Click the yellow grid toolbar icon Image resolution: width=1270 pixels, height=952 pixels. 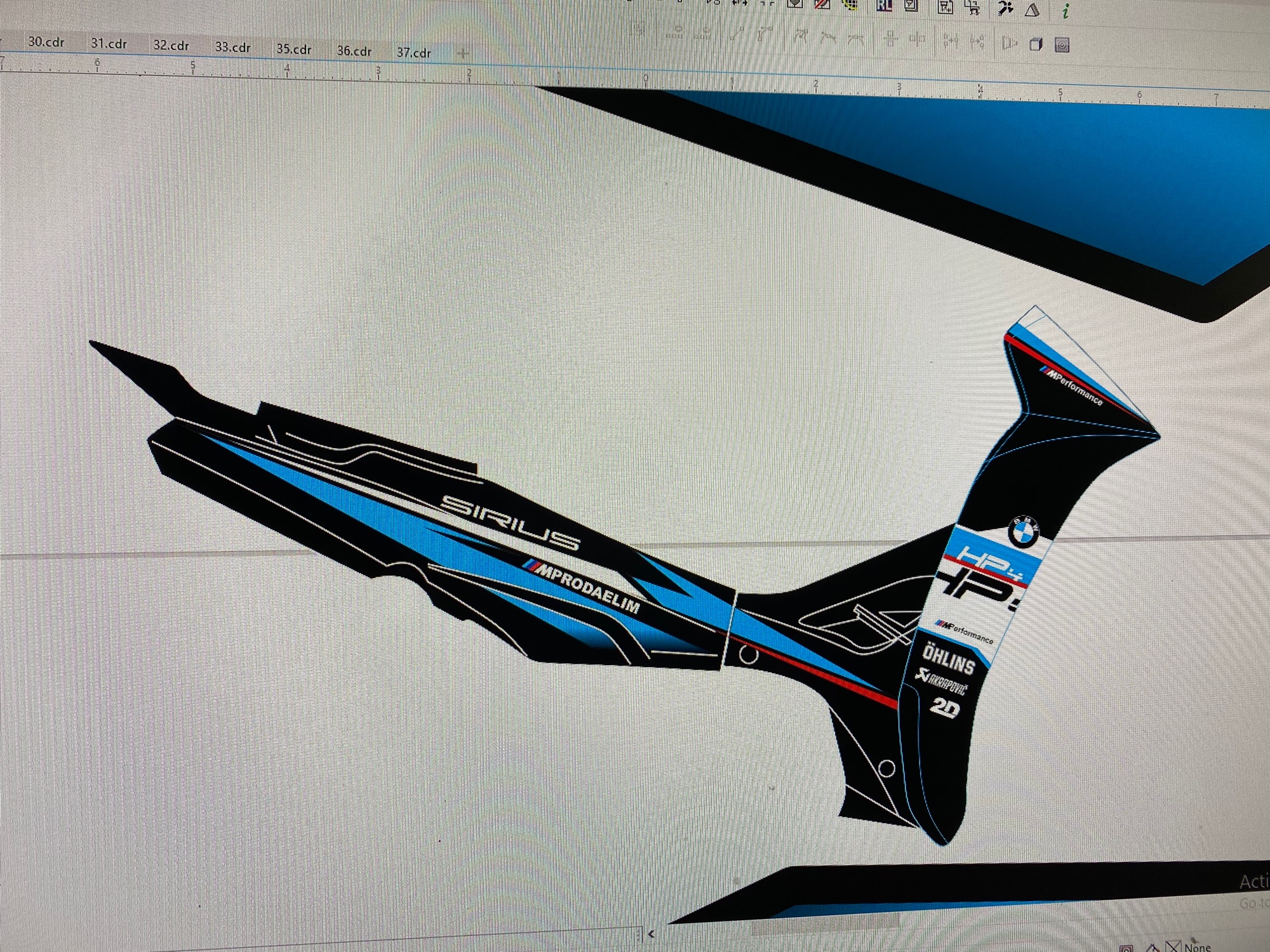click(x=850, y=6)
